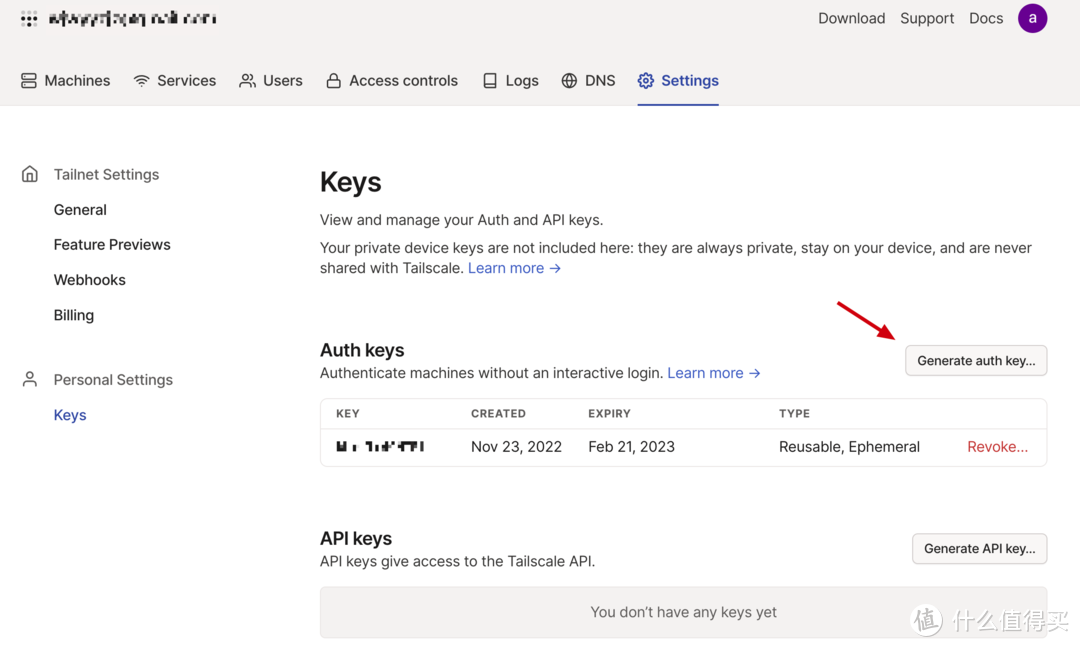Open Webhooks settings page
The image size is (1080, 647).
(x=90, y=280)
